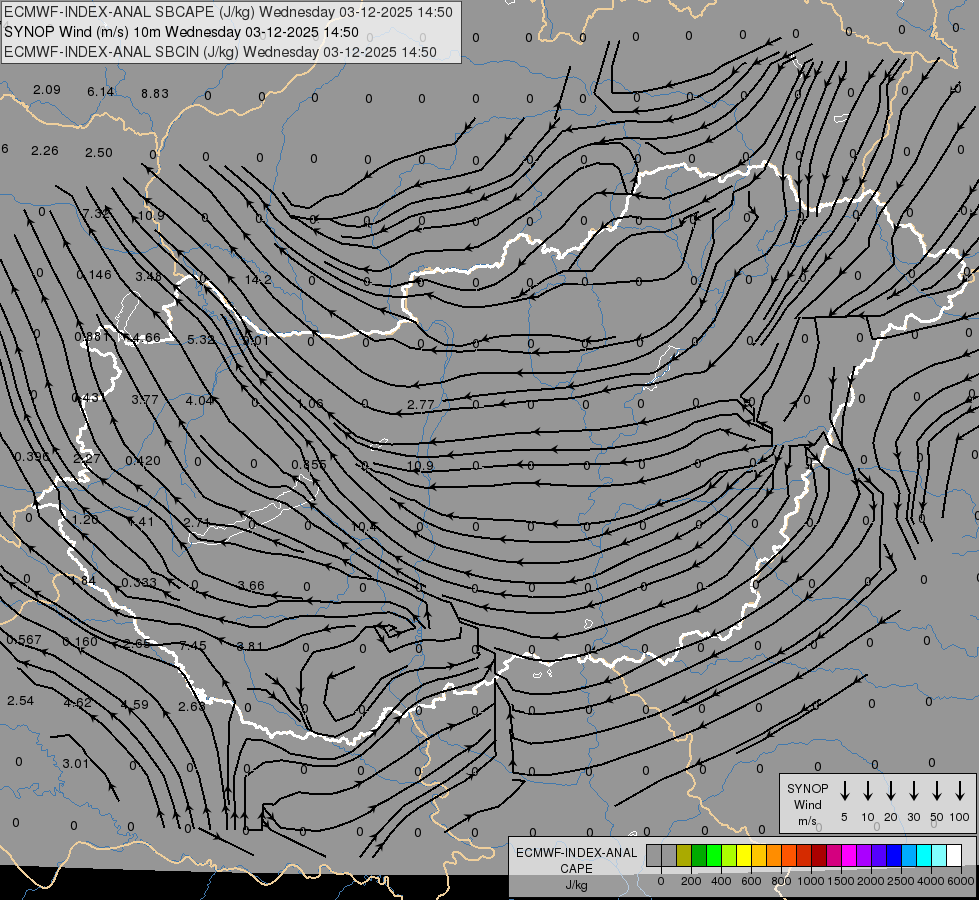Click the 4000 legend tick label
The height and width of the screenshot is (900, 979).
click(930, 881)
